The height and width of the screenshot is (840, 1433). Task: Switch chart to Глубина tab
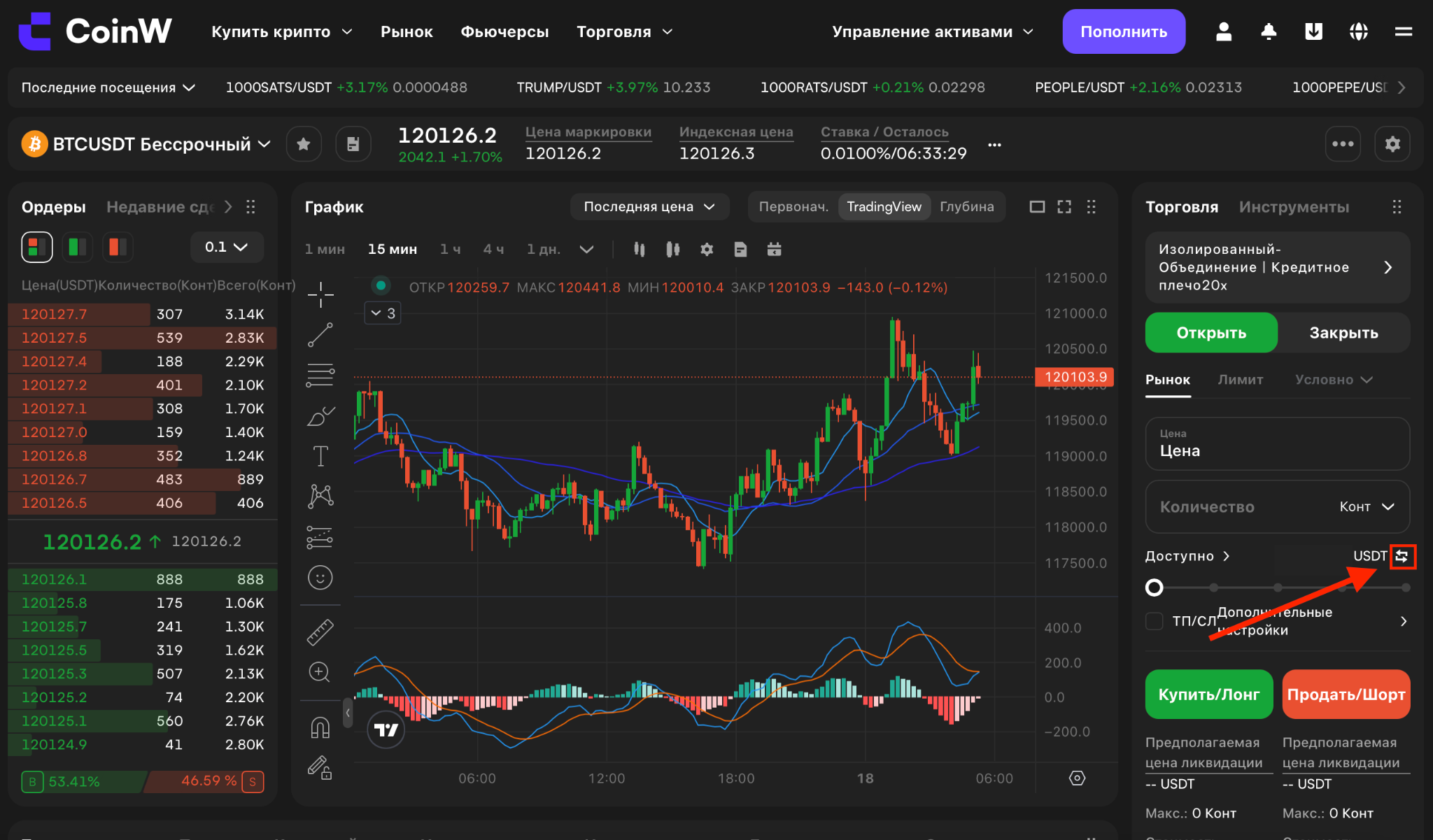(x=967, y=206)
